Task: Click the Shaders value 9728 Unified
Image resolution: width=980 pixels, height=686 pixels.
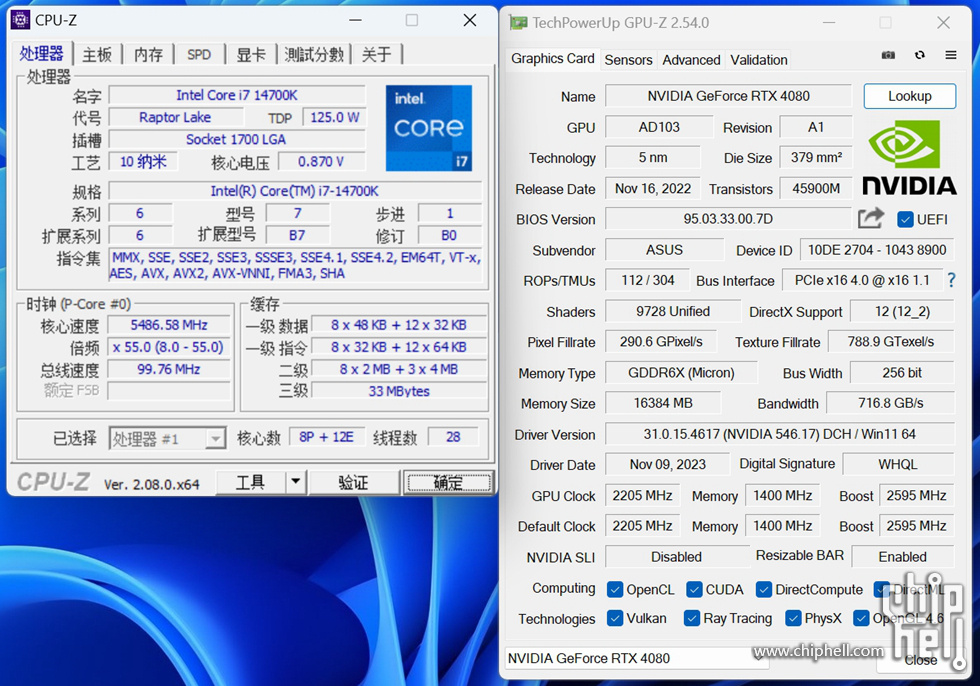Action: pos(673,311)
